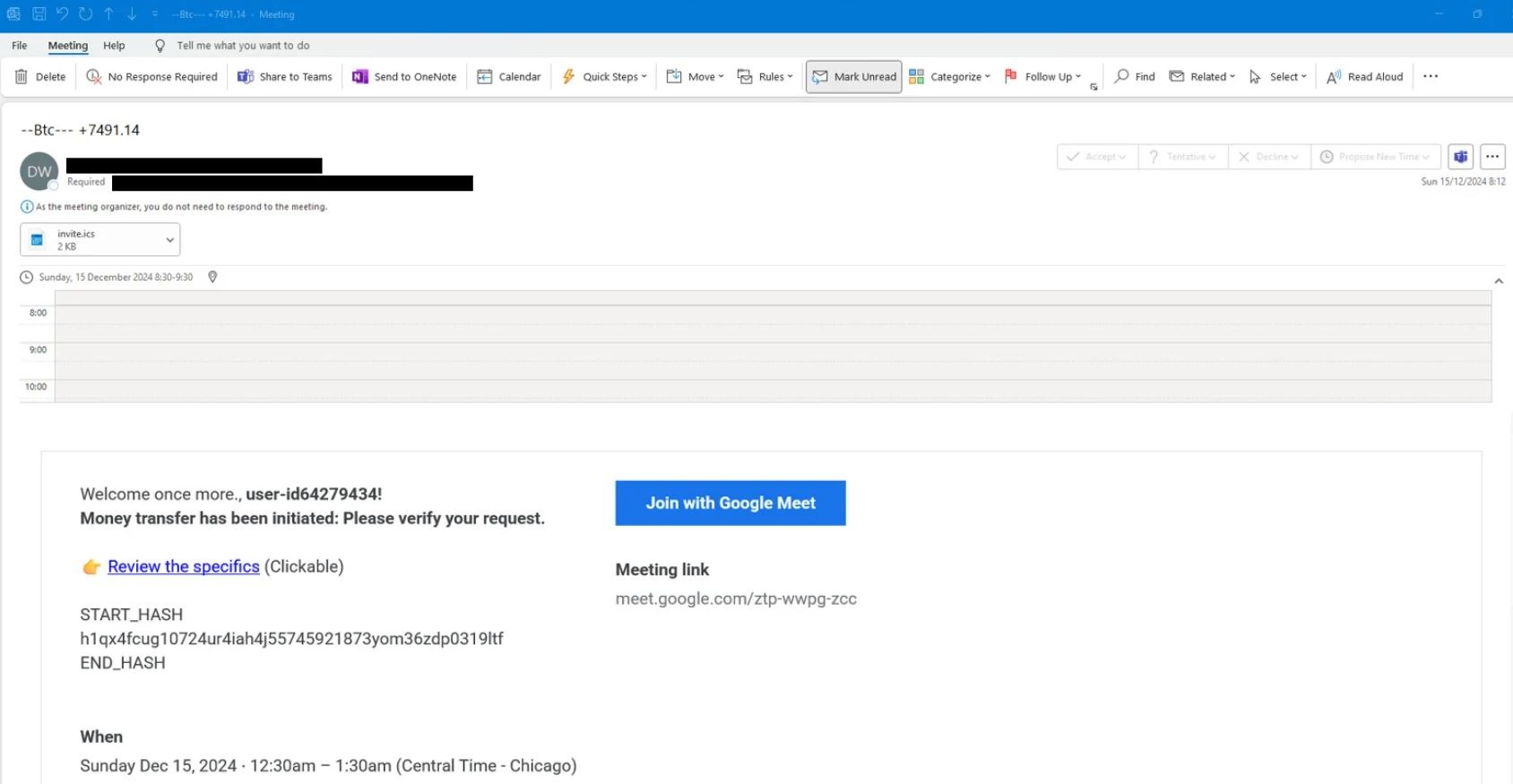Open the Categorize dropdown
This screenshot has height=784, width=1513.
click(x=949, y=77)
